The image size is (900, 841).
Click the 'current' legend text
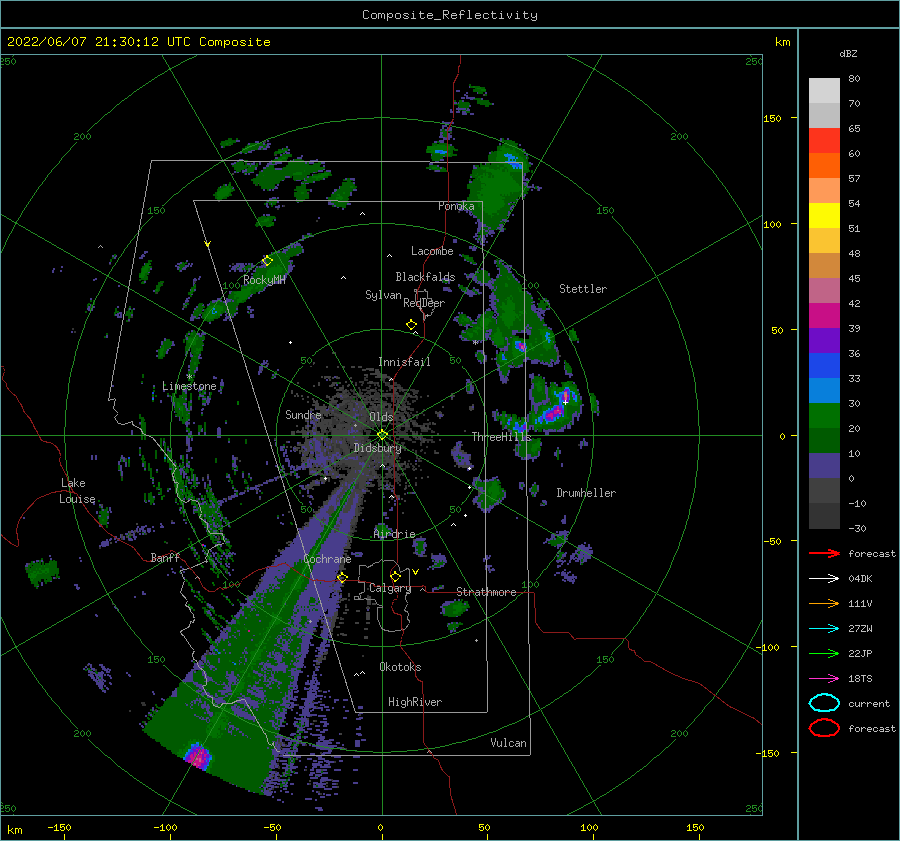tap(869, 703)
